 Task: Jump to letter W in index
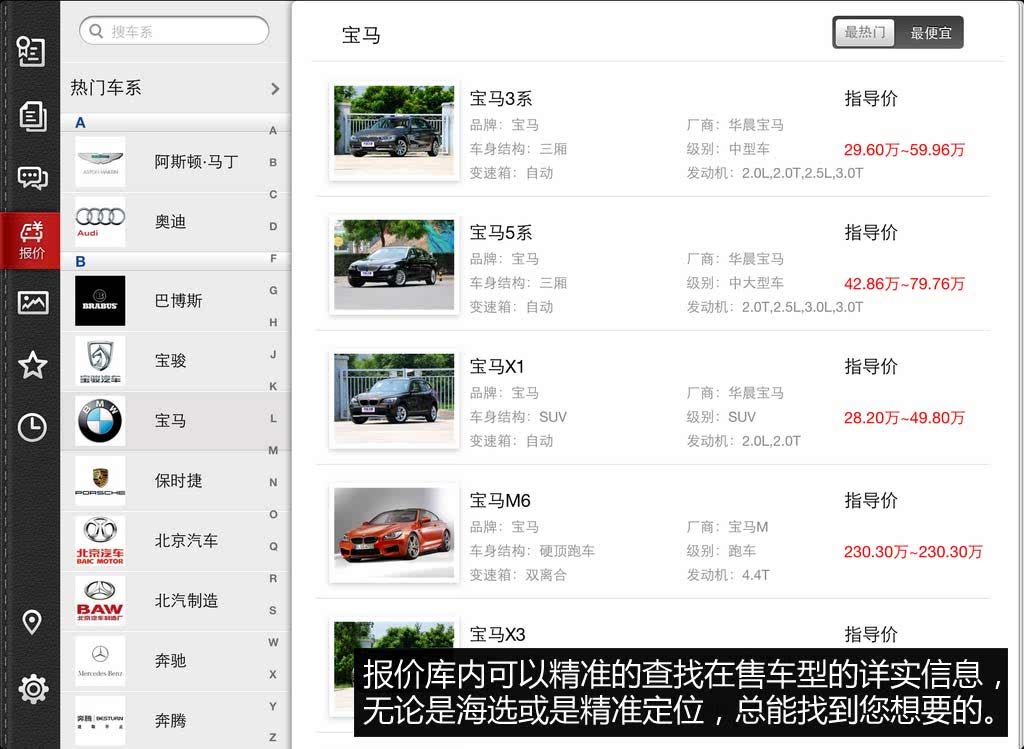(273, 643)
